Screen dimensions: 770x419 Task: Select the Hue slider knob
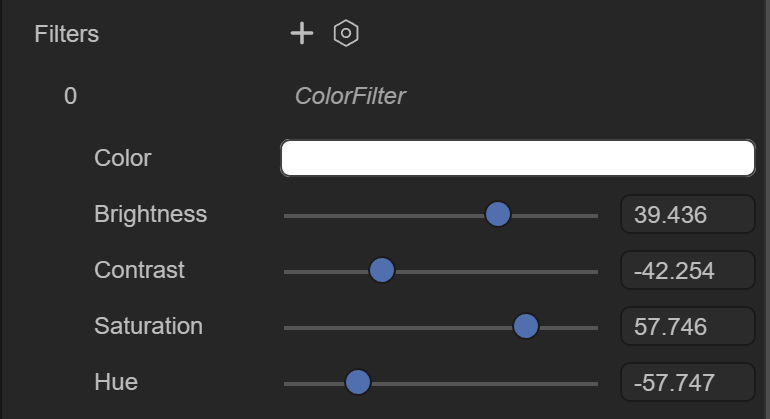coord(358,382)
